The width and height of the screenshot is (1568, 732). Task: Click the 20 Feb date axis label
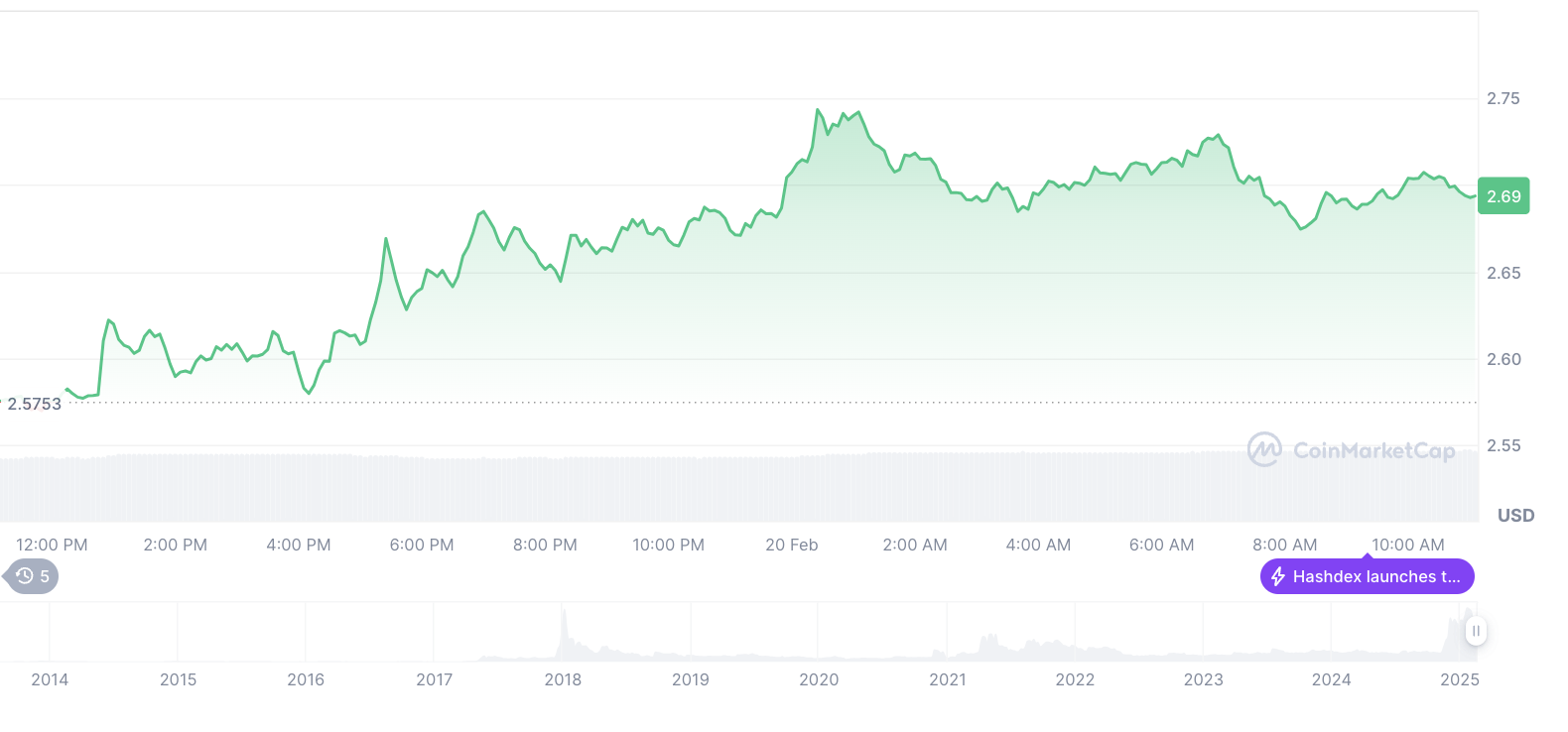tap(792, 545)
